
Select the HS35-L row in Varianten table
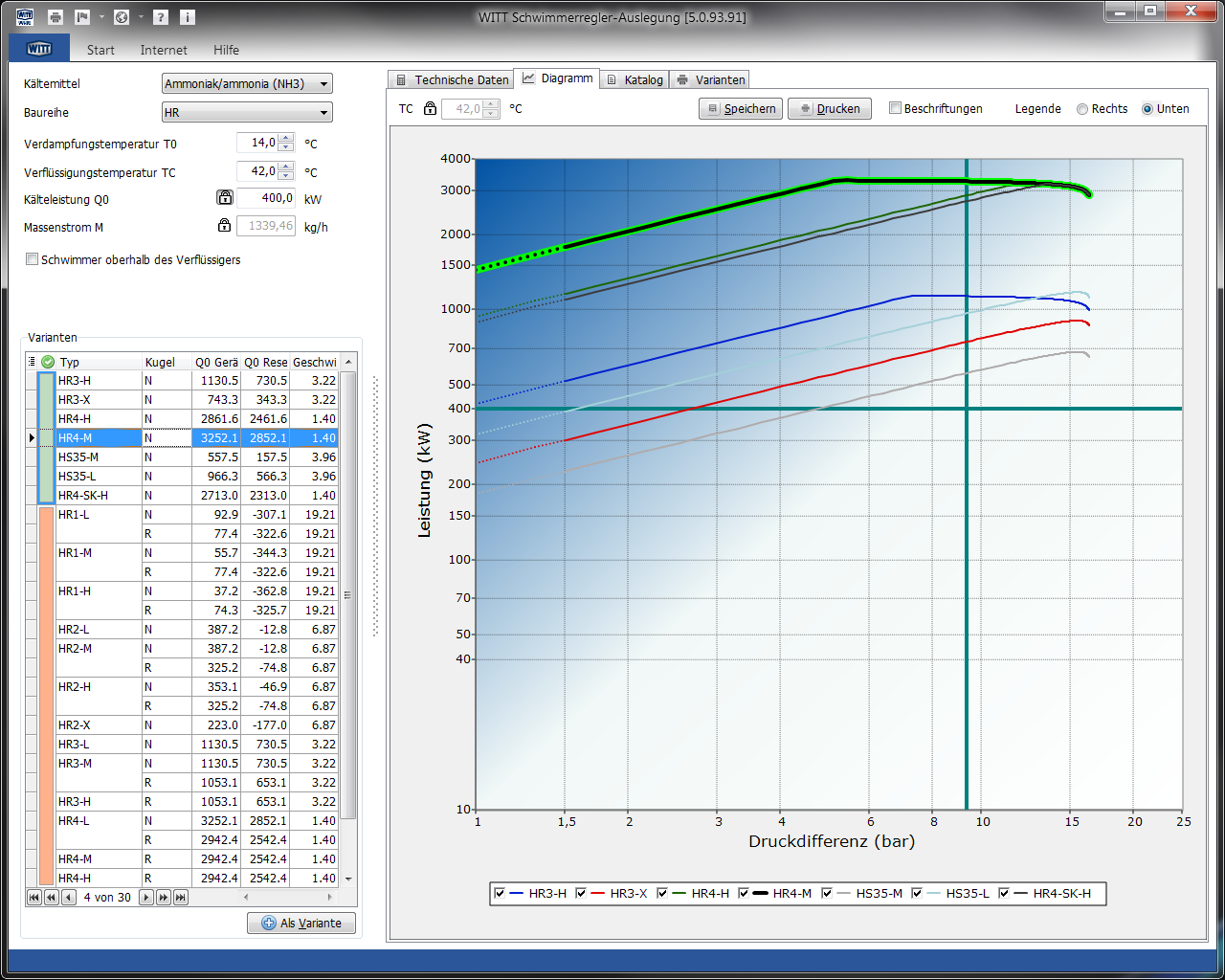pyautogui.click(x=196, y=477)
